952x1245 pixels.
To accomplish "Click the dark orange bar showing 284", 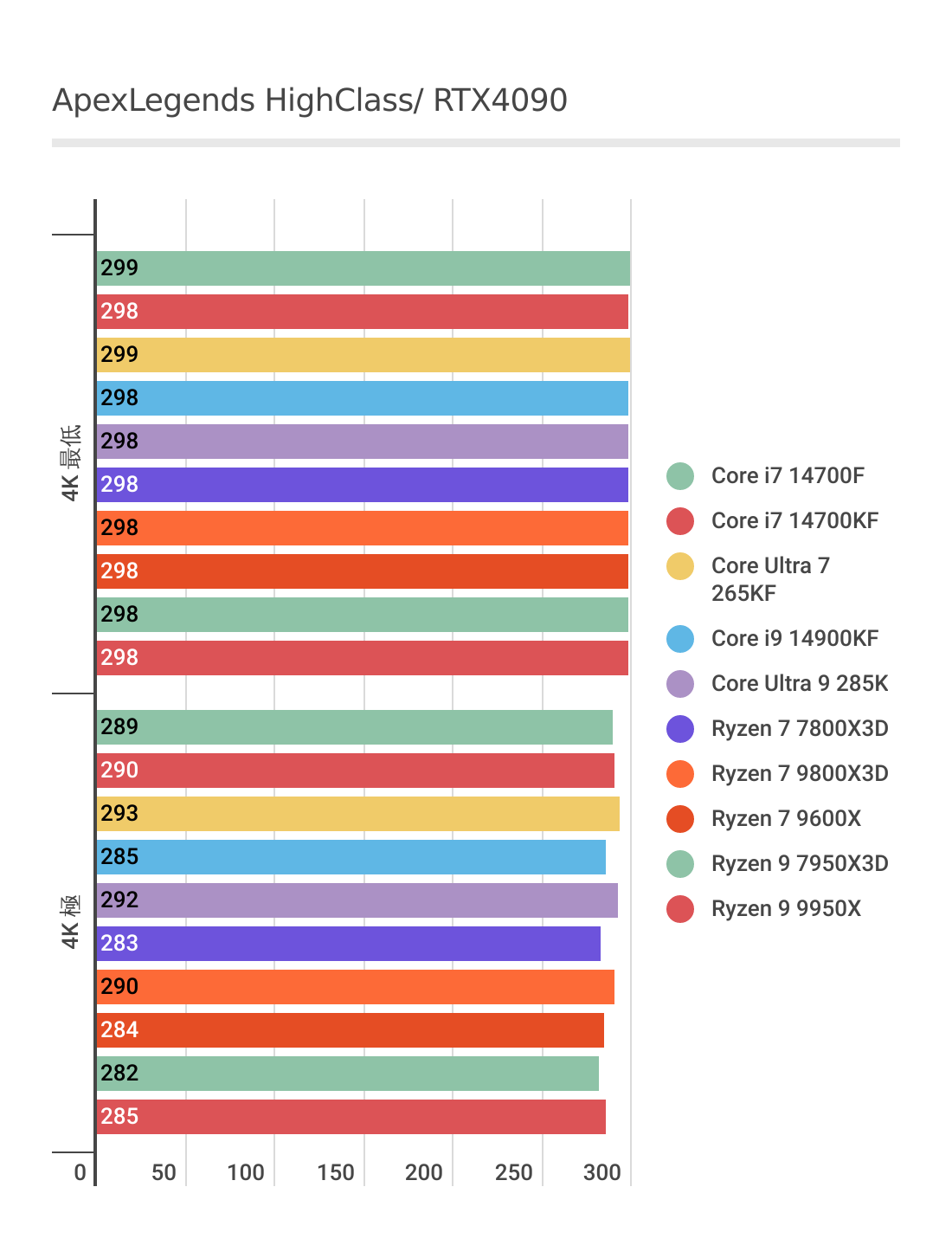I will [350, 1030].
